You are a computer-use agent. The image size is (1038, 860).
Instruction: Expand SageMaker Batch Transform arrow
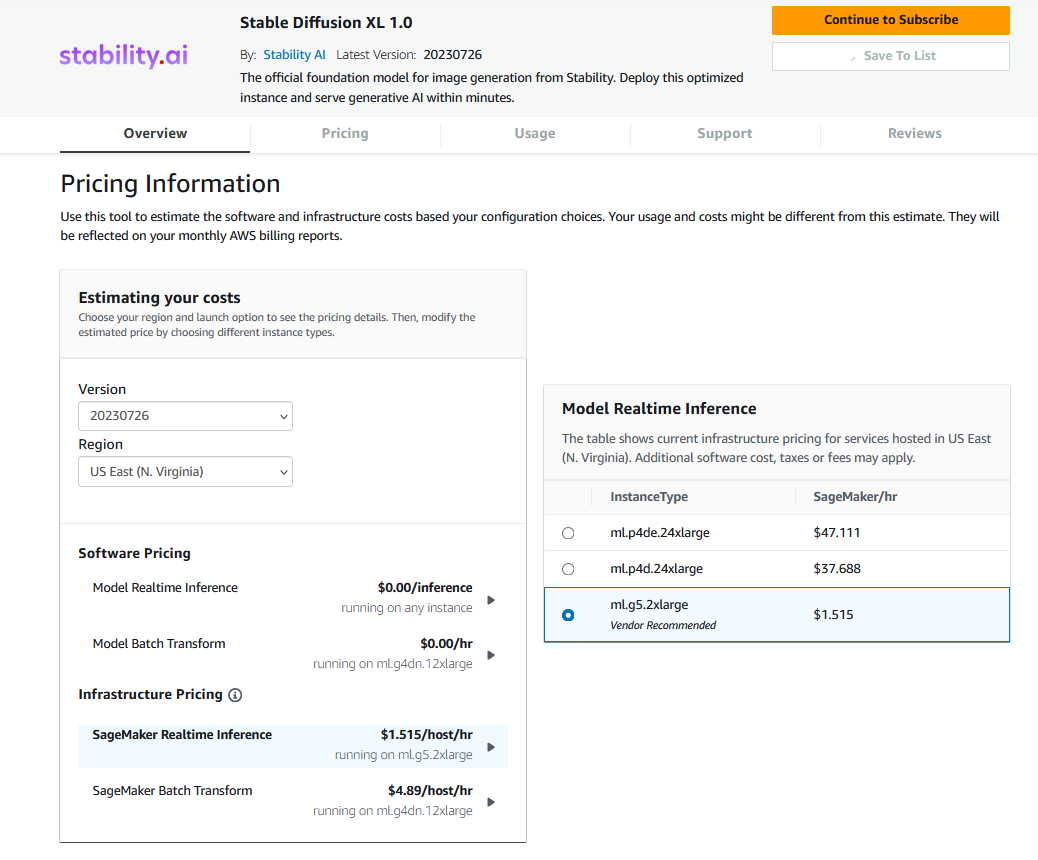pyautogui.click(x=491, y=802)
